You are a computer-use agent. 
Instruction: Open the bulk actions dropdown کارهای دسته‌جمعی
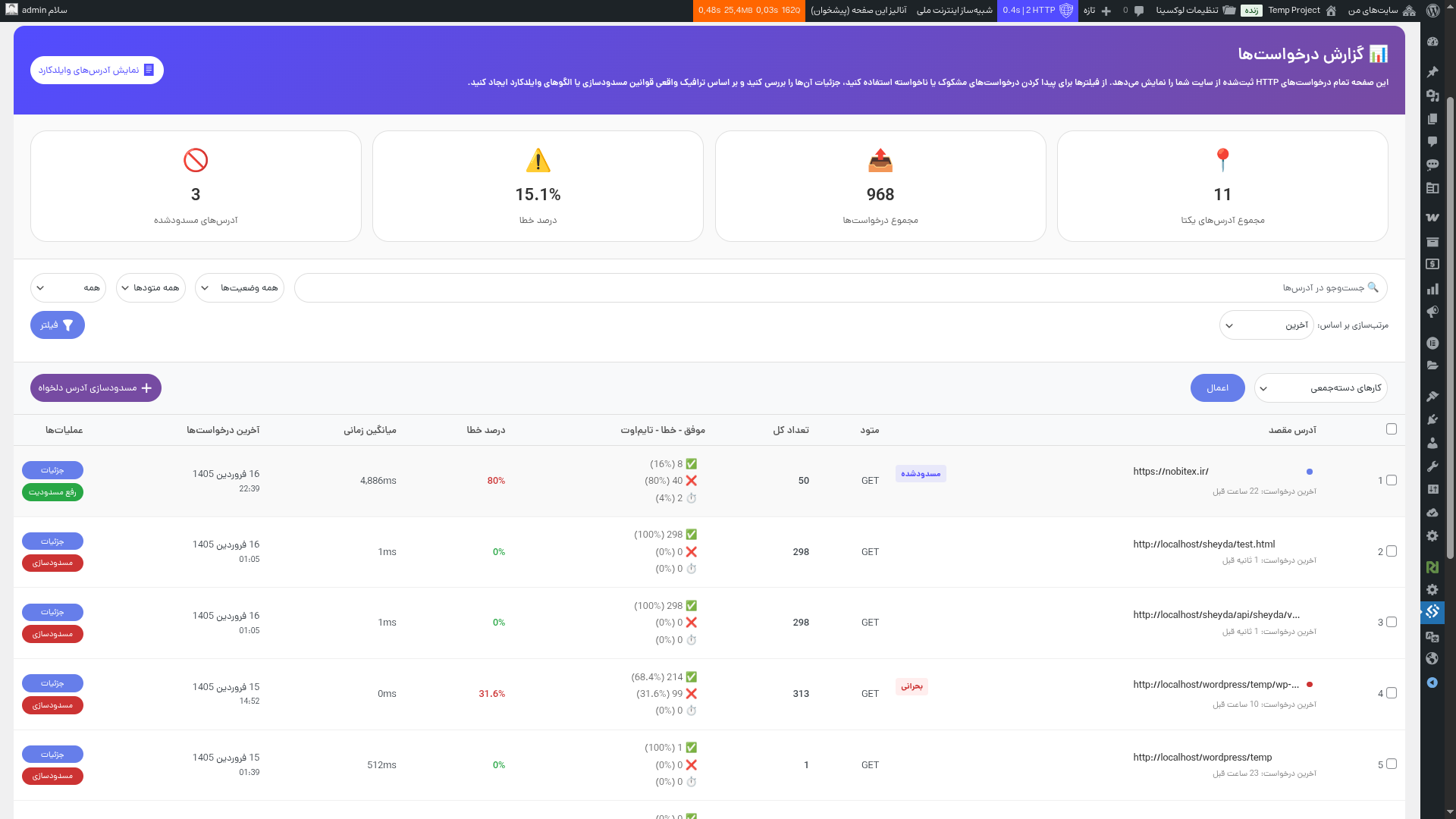(x=1321, y=388)
